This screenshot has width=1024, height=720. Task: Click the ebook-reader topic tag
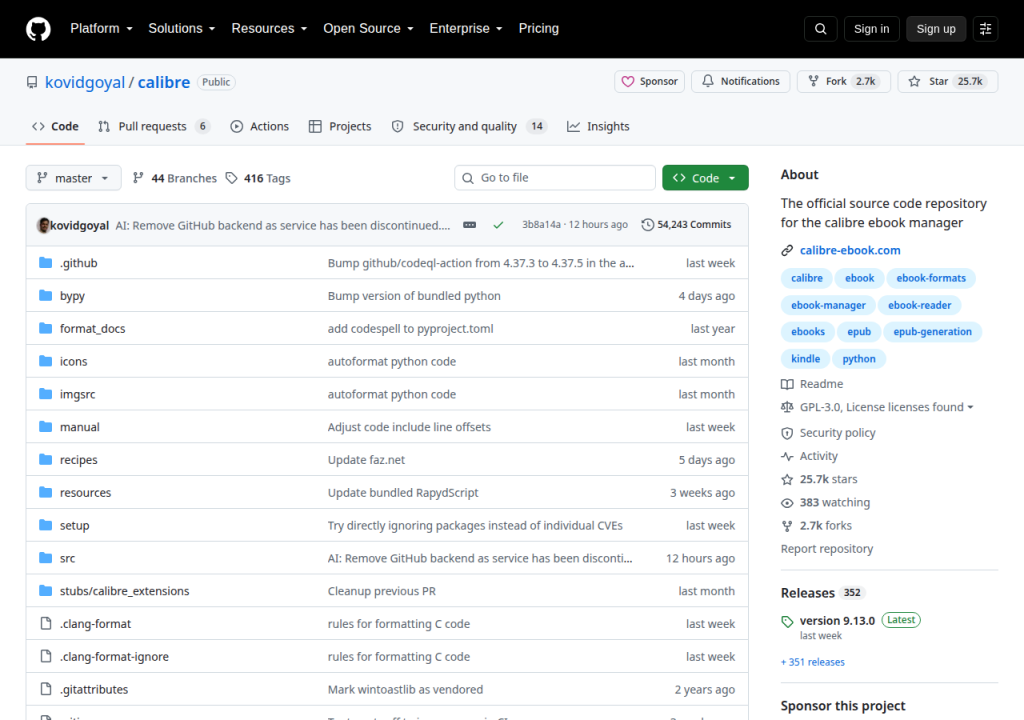(x=919, y=305)
